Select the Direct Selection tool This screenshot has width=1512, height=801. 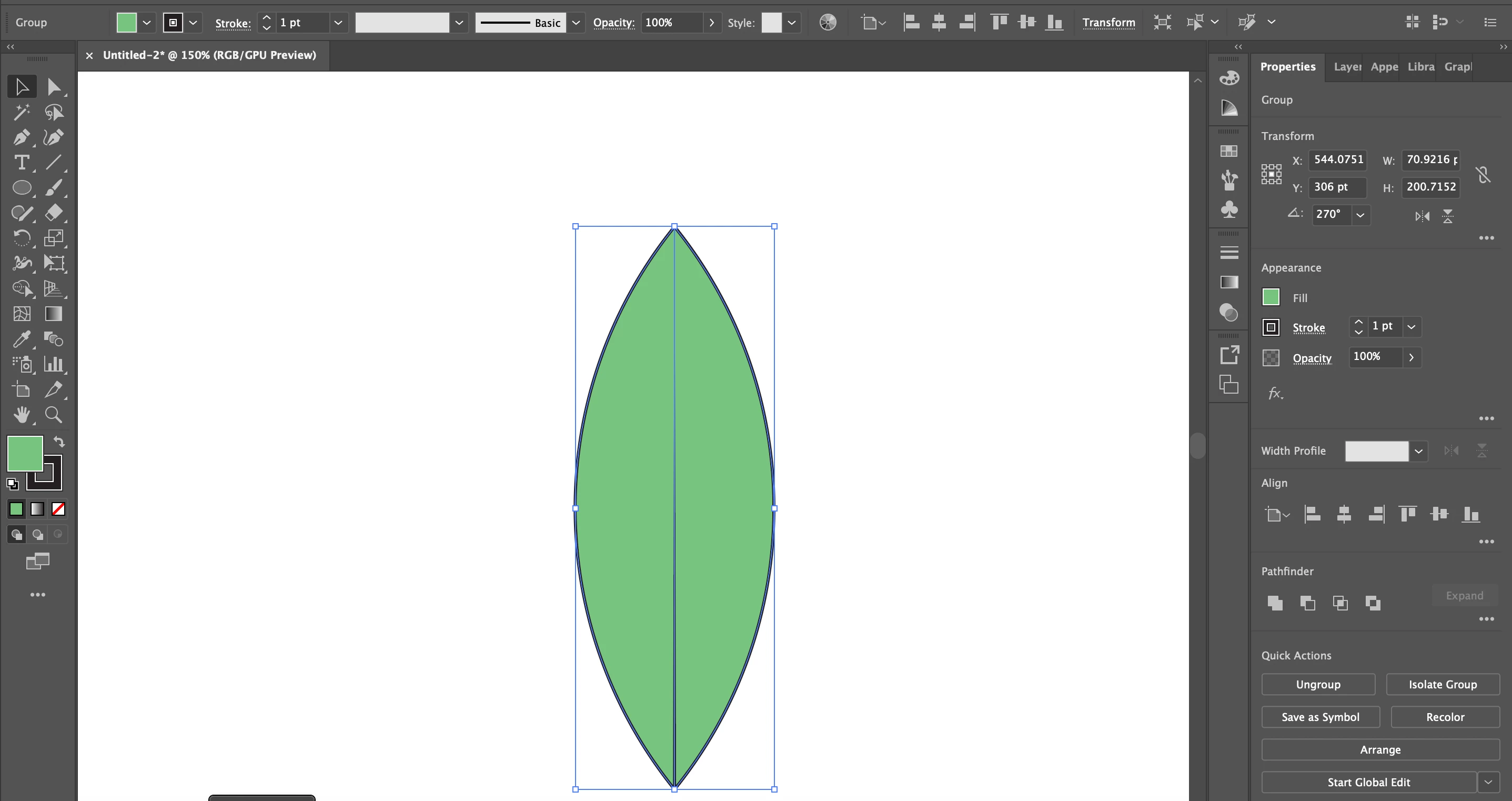click(x=54, y=87)
